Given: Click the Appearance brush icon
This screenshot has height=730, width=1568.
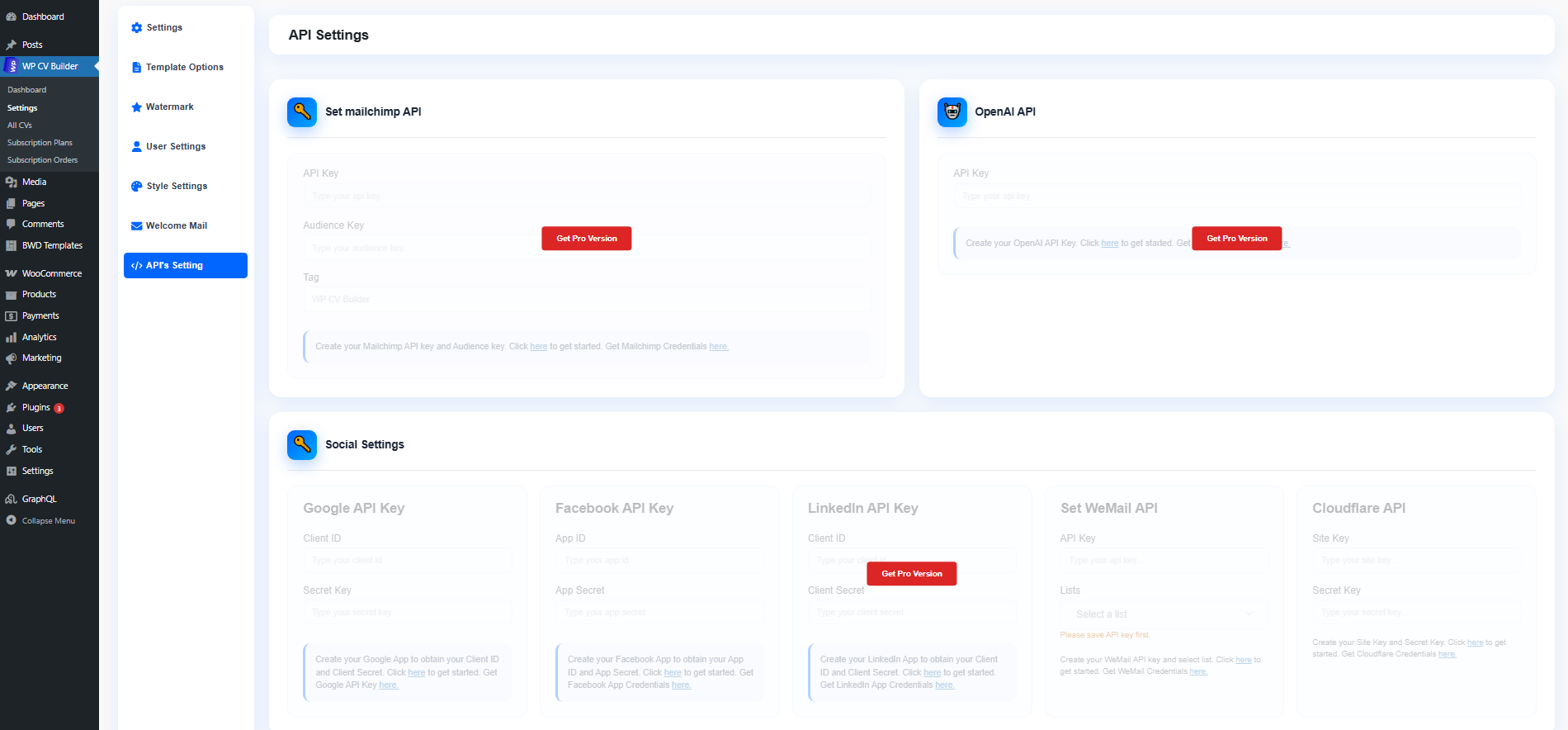Looking at the screenshot, I should [11, 386].
